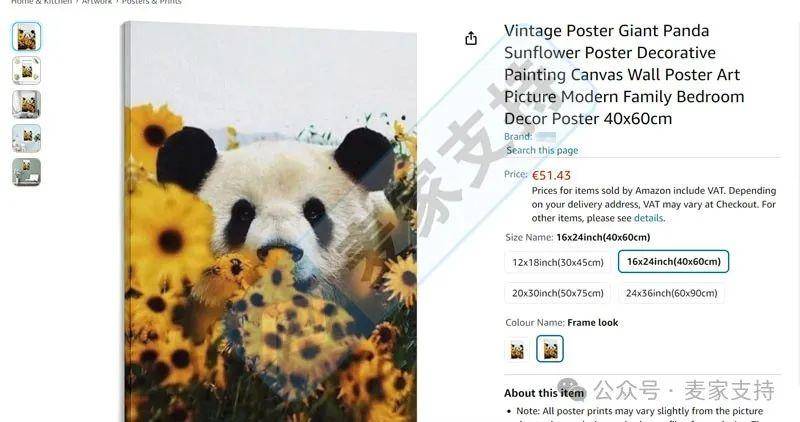Screen dimensions: 800x422
Task: Open the VAT details link
Action: [x=648, y=218]
